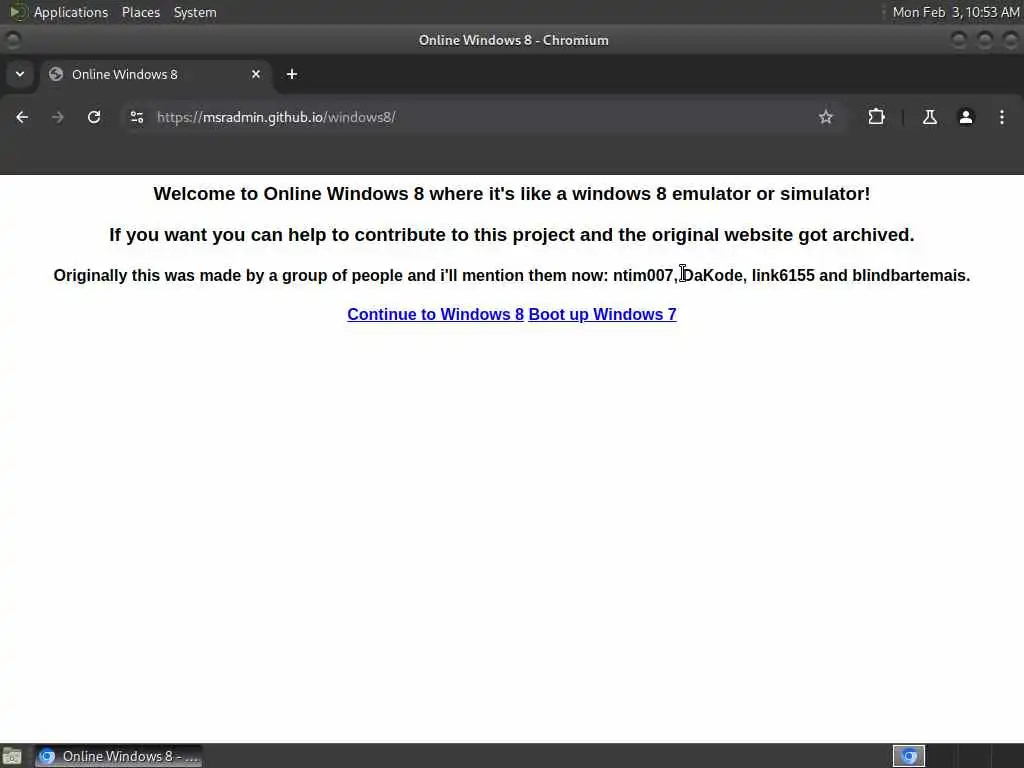
Task: Reload the Online Windows 8 page
Action: pos(94,117)
